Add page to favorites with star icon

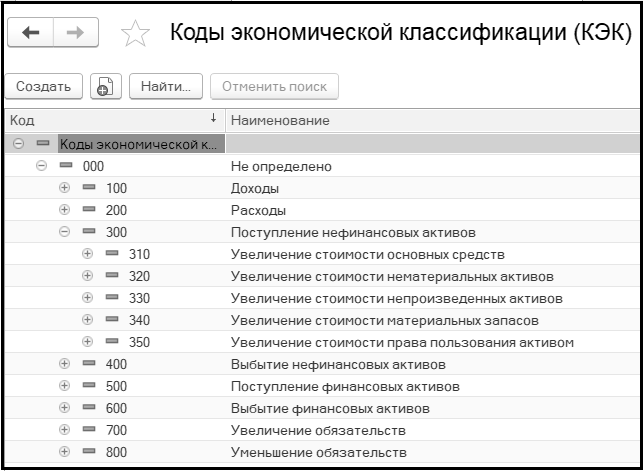tap(134, 35)
